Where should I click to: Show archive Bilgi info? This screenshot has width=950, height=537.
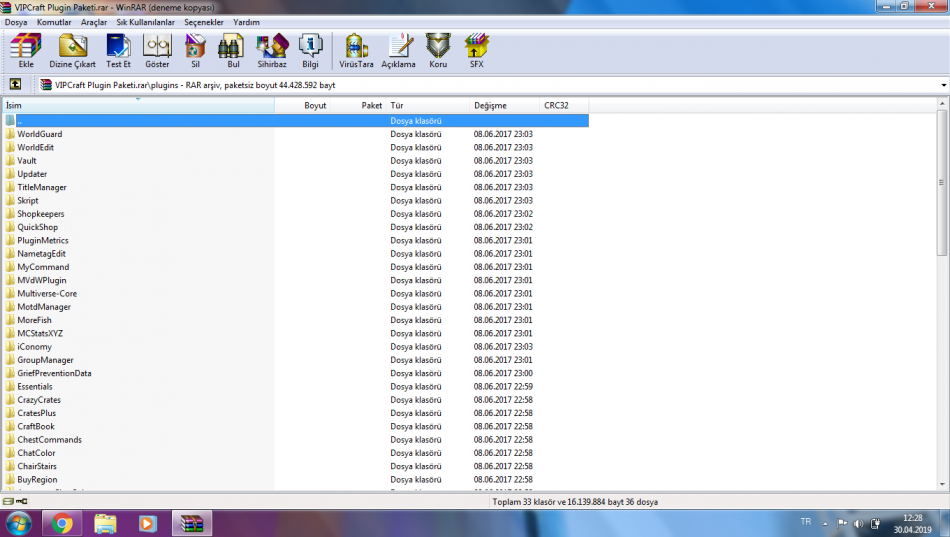pyautogui.click(x=310, y=51)
